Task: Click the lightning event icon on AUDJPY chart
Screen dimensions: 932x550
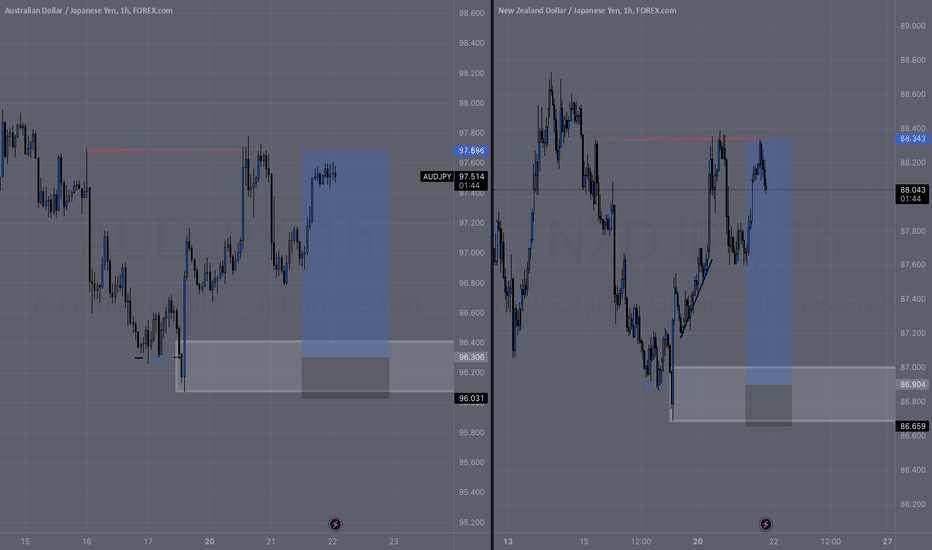Action: tap(335, 524)
